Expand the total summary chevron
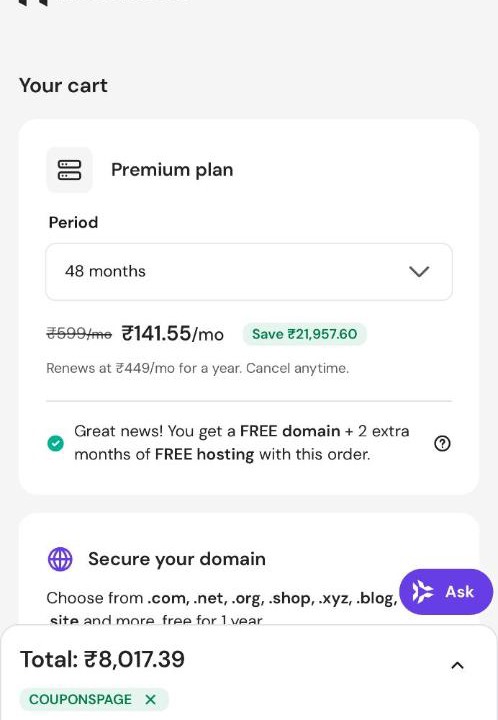The width and height of the screenshot is (498, 720). point(457,665)
